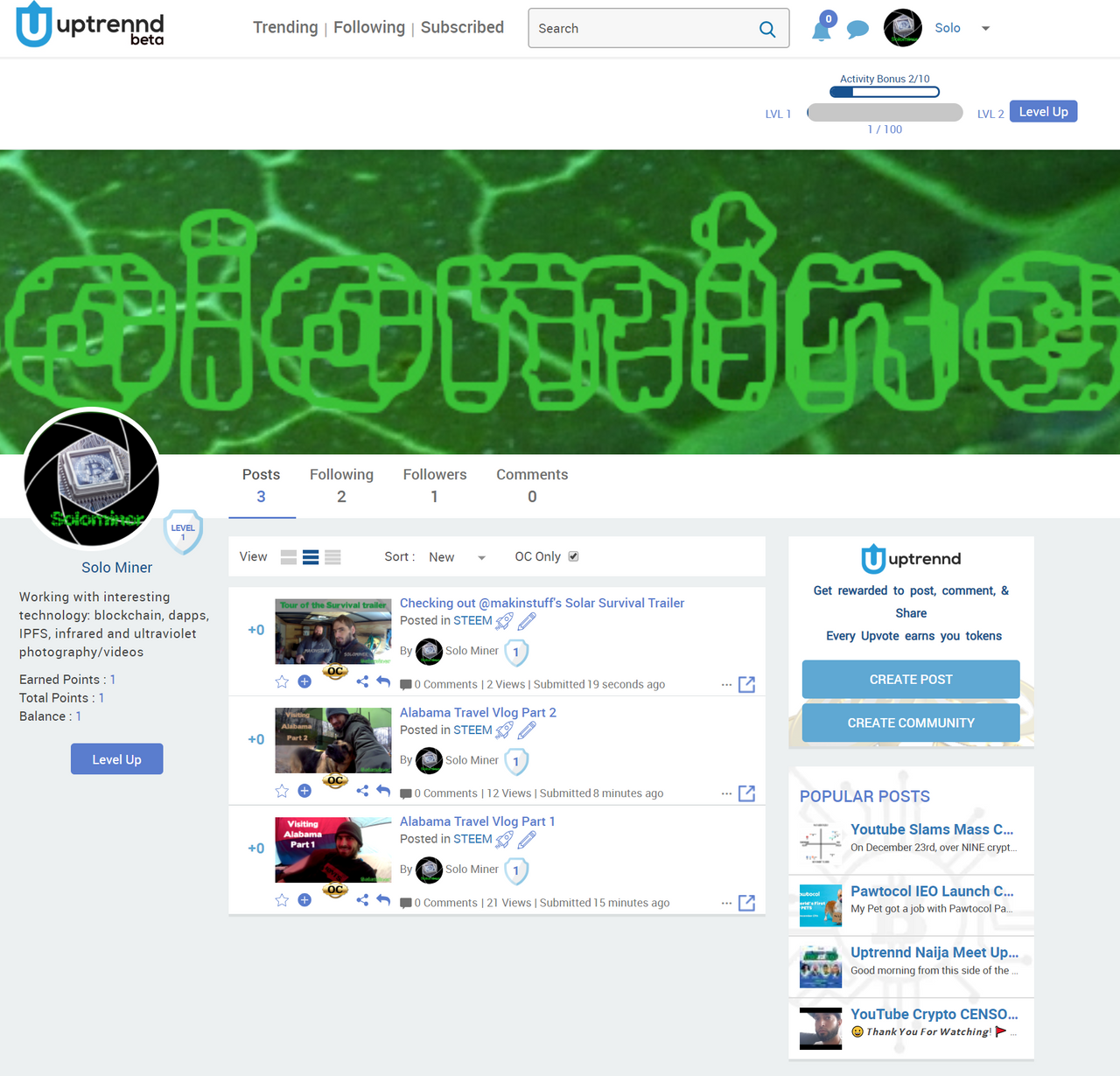Open STEEM community link on Solar Survival post

click(472, 621)
